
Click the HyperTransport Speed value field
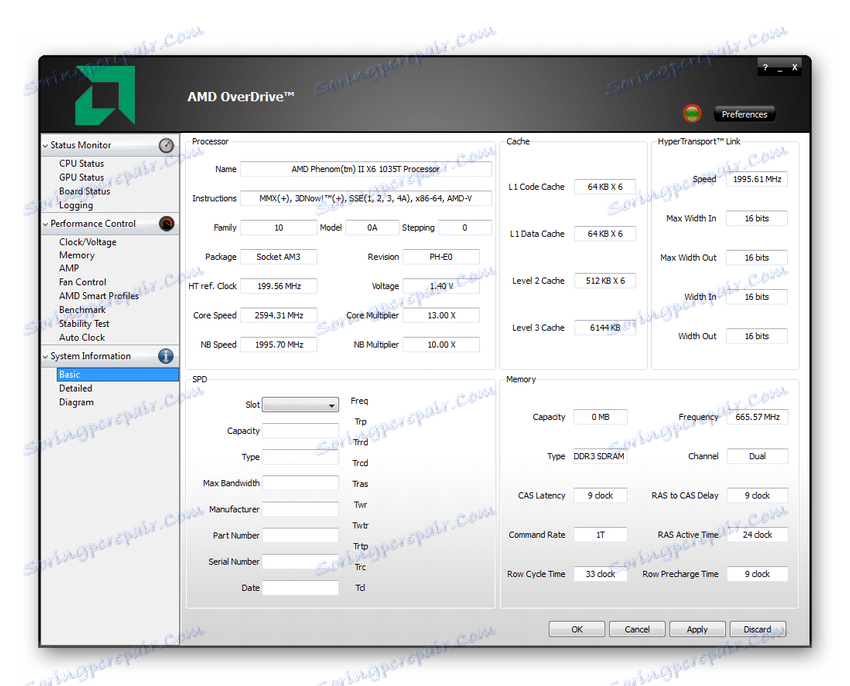(757, 179)
